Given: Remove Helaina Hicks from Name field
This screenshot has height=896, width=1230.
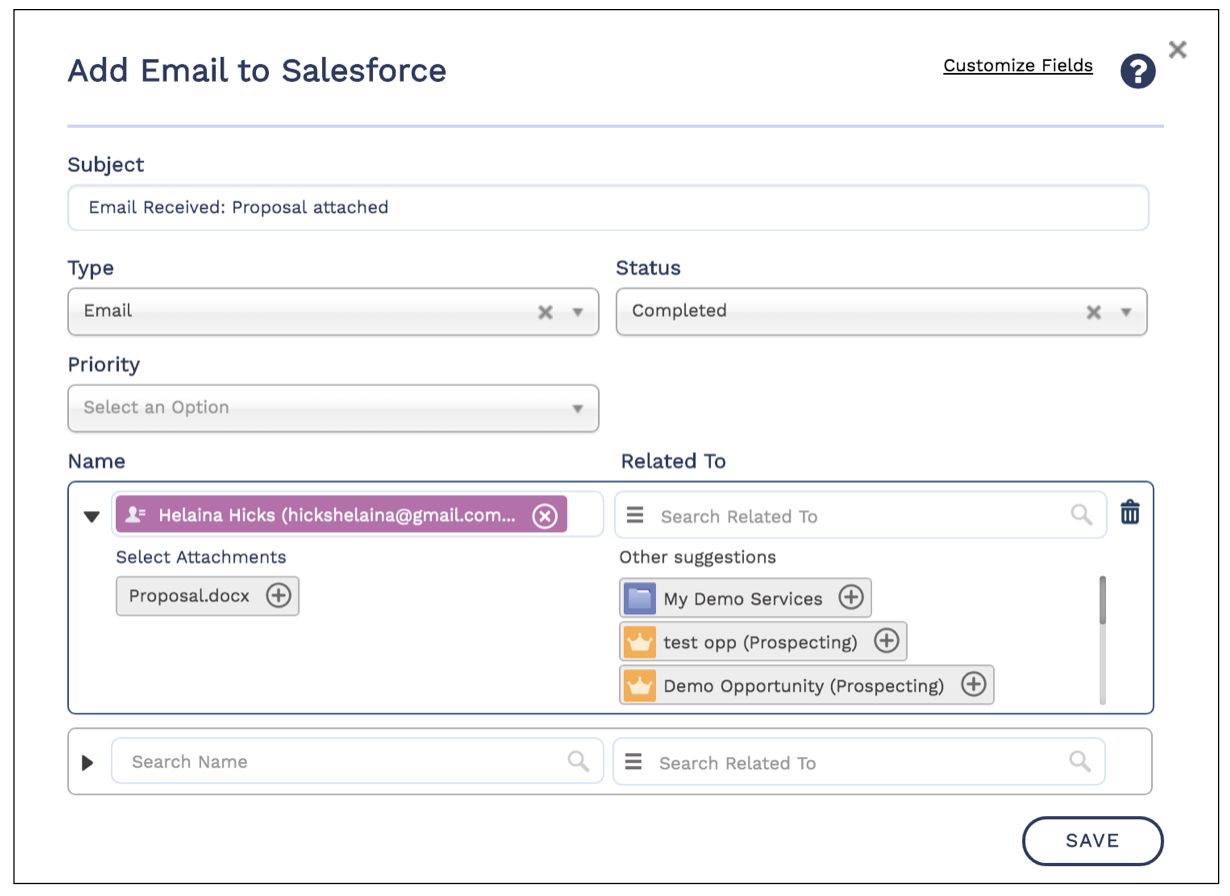Looking at the screenshot, I should [544, 516].
